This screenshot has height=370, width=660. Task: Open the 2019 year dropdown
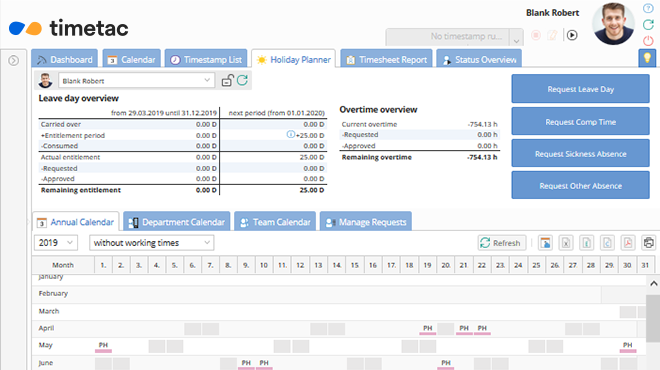[56, 242]
